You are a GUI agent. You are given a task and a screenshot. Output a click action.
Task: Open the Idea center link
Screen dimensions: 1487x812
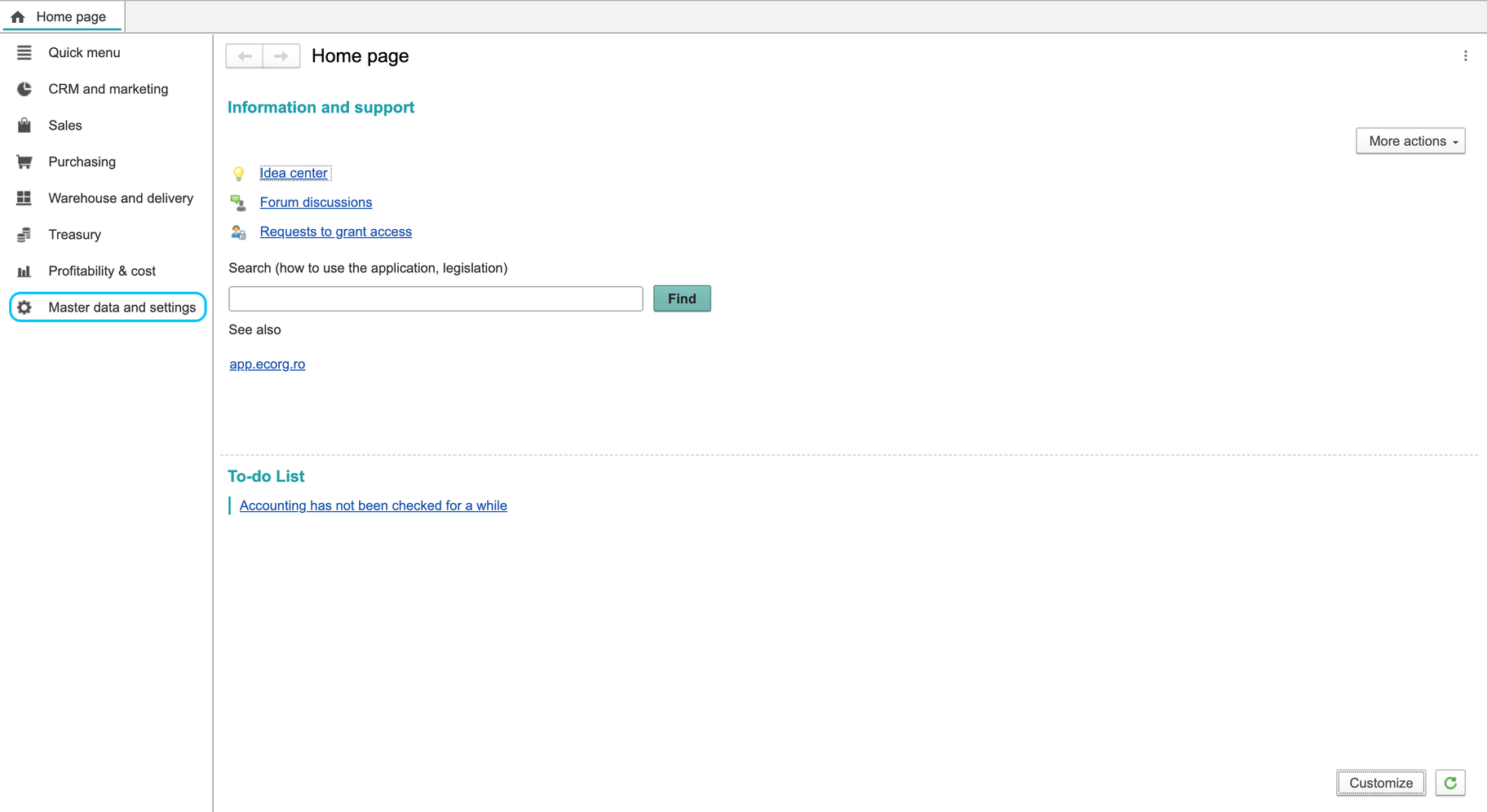click(x=294, y=173)
